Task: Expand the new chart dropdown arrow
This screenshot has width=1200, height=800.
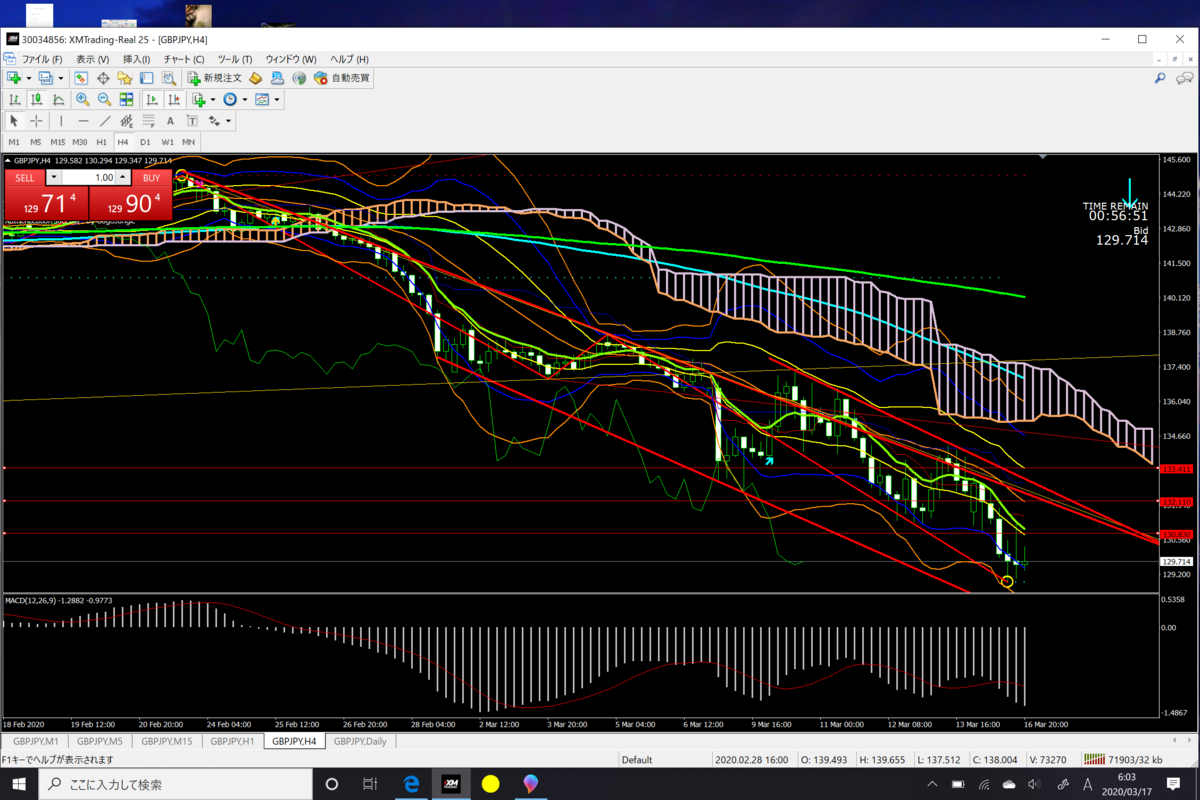Action: (29, 77)
